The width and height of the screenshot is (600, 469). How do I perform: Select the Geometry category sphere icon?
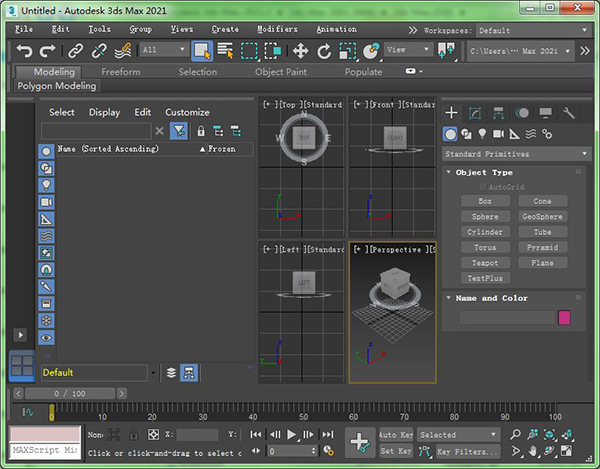450,134
